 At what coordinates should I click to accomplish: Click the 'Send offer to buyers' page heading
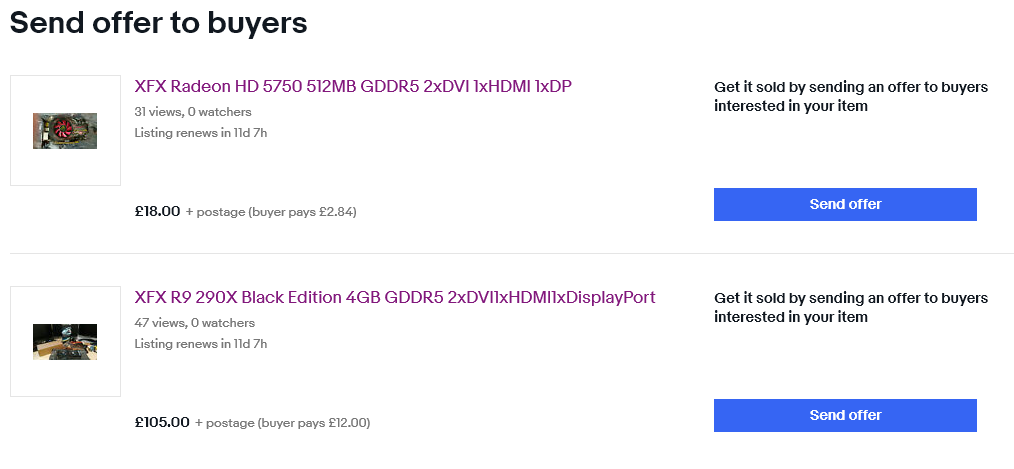158,23
